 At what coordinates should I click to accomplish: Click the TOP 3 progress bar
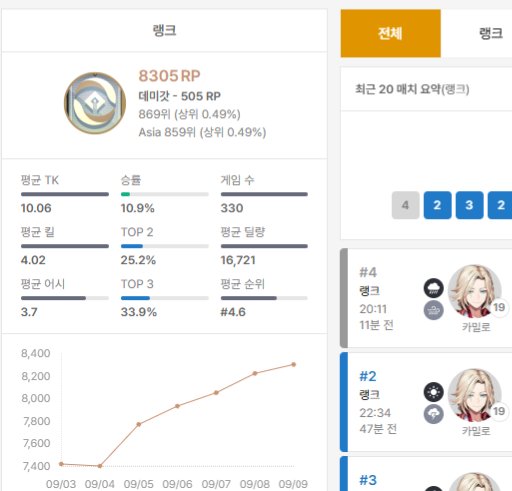coord(165,298)
